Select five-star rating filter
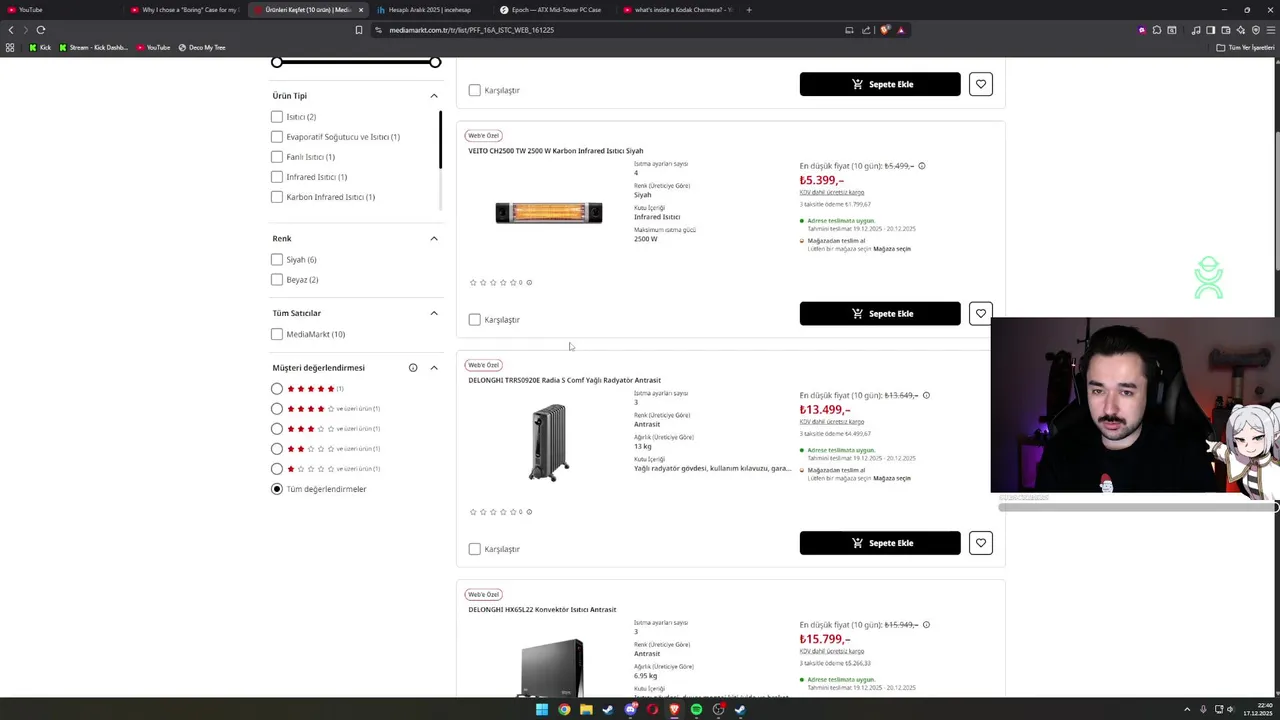Viewport: 1280px width, 720px height. click(277, 389)
